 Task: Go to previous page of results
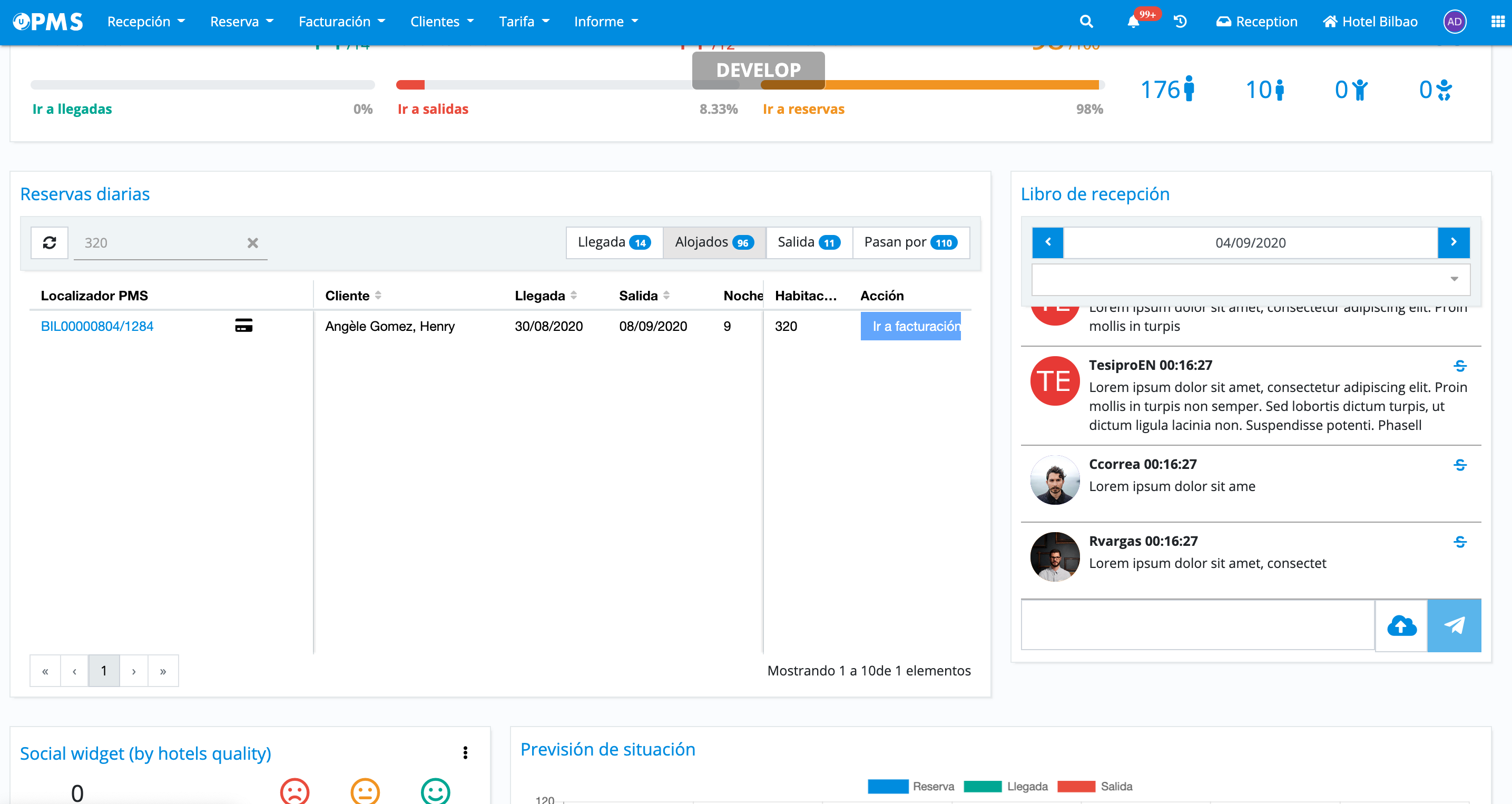click(x=74, y=671)
